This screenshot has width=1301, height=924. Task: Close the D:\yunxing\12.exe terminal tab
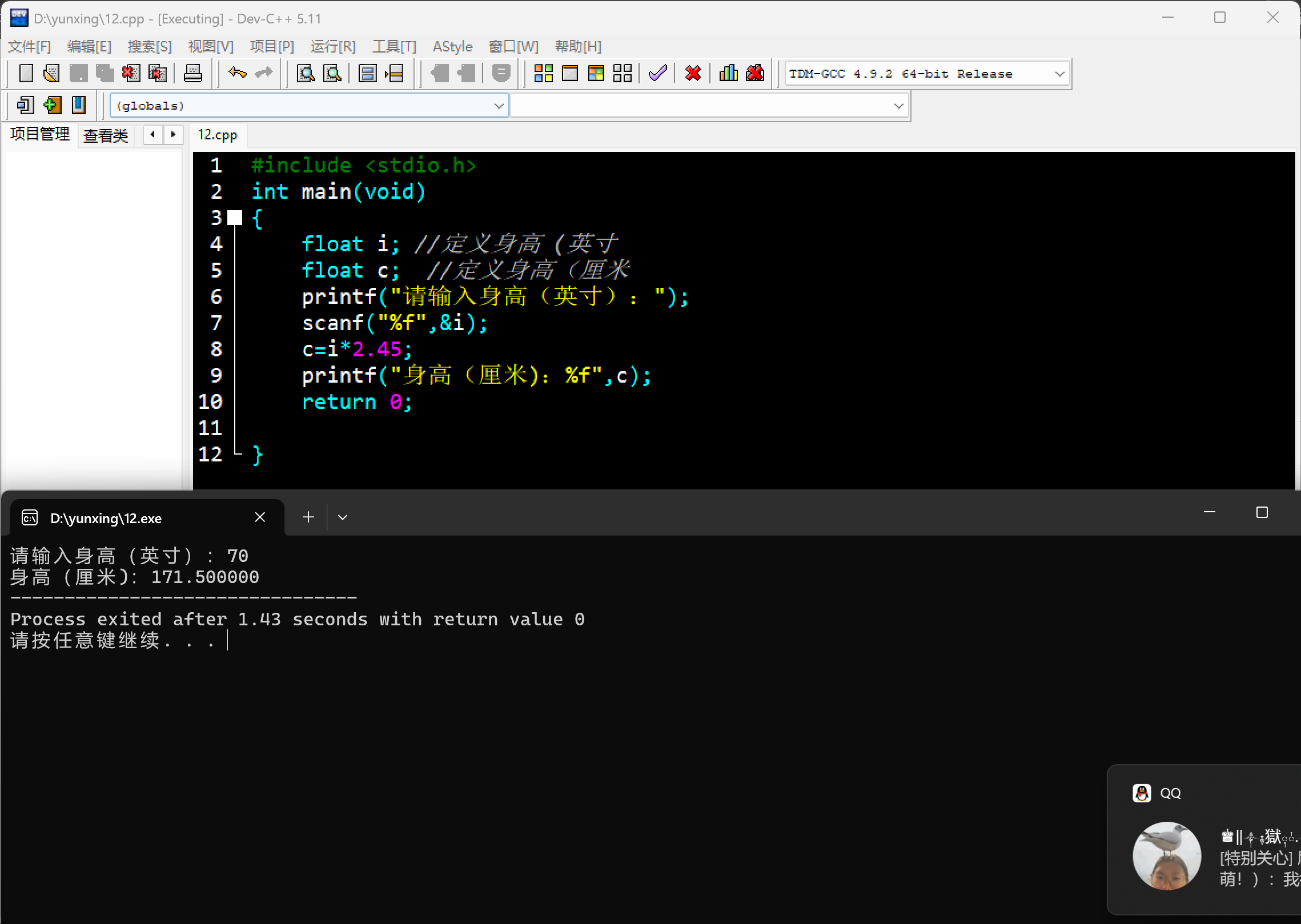click(x=260, y=517)
